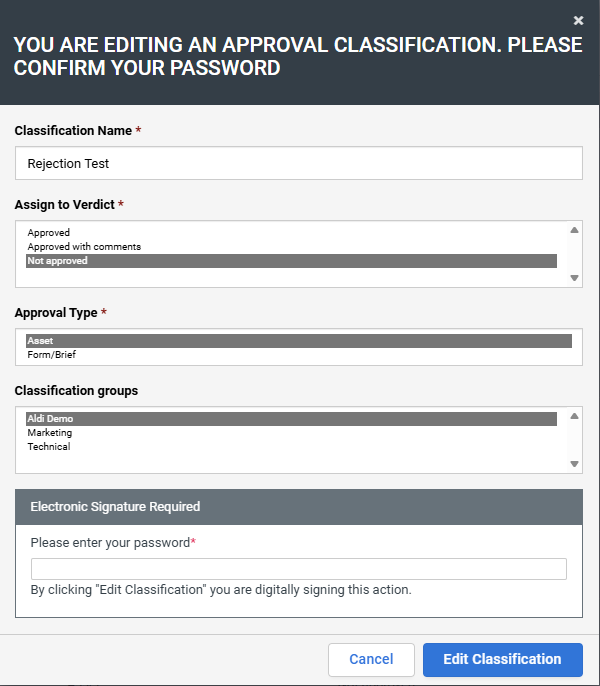Choose the Marketing classification group
Viewport: 600px width, 686px height.
click(50, 433)
